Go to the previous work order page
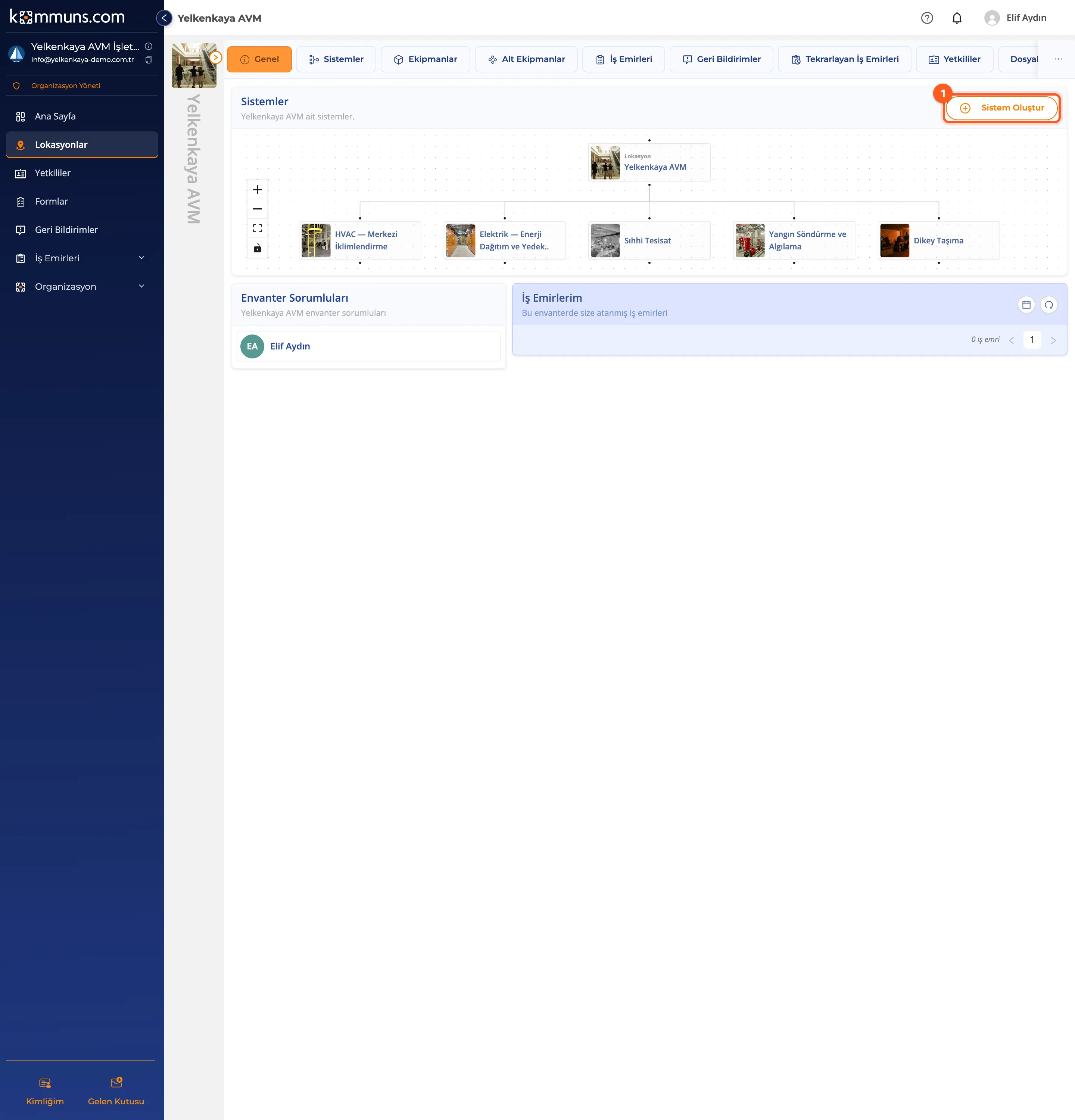Screen dimensions: 1075x1120 tap(1011, 340)
